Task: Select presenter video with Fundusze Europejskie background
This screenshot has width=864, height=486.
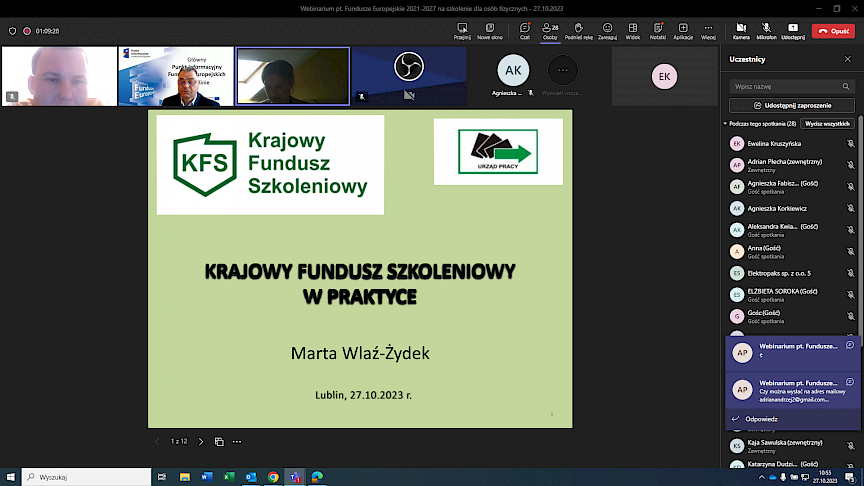Action: [176, 76]
